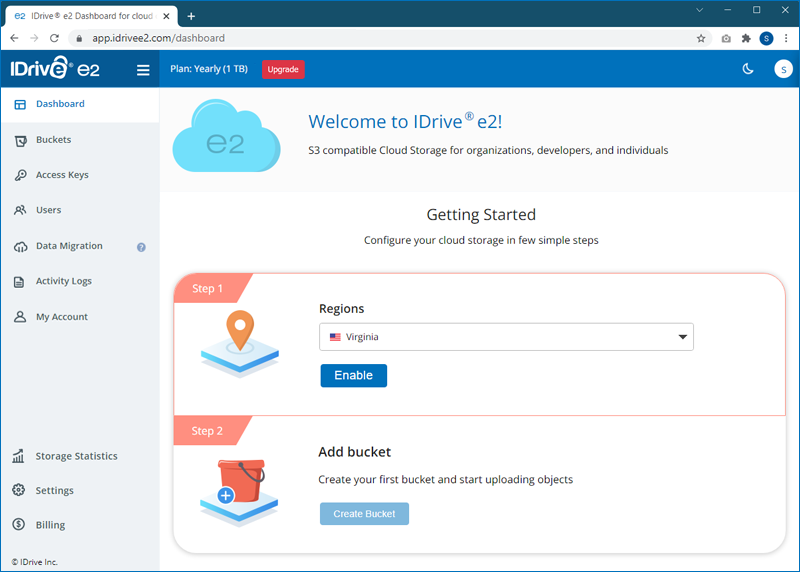This screenshot has height=572, width=800.
Task: Click the Users people icon
Action: click(x=20, y=210)
